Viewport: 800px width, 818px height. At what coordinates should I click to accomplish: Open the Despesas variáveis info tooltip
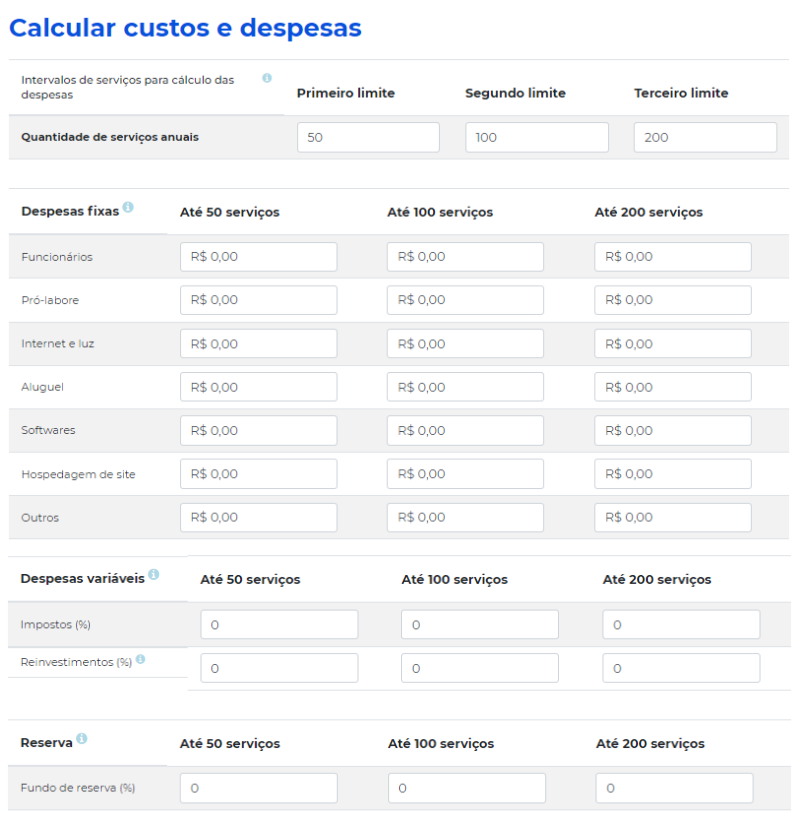(x=152, y=573)
